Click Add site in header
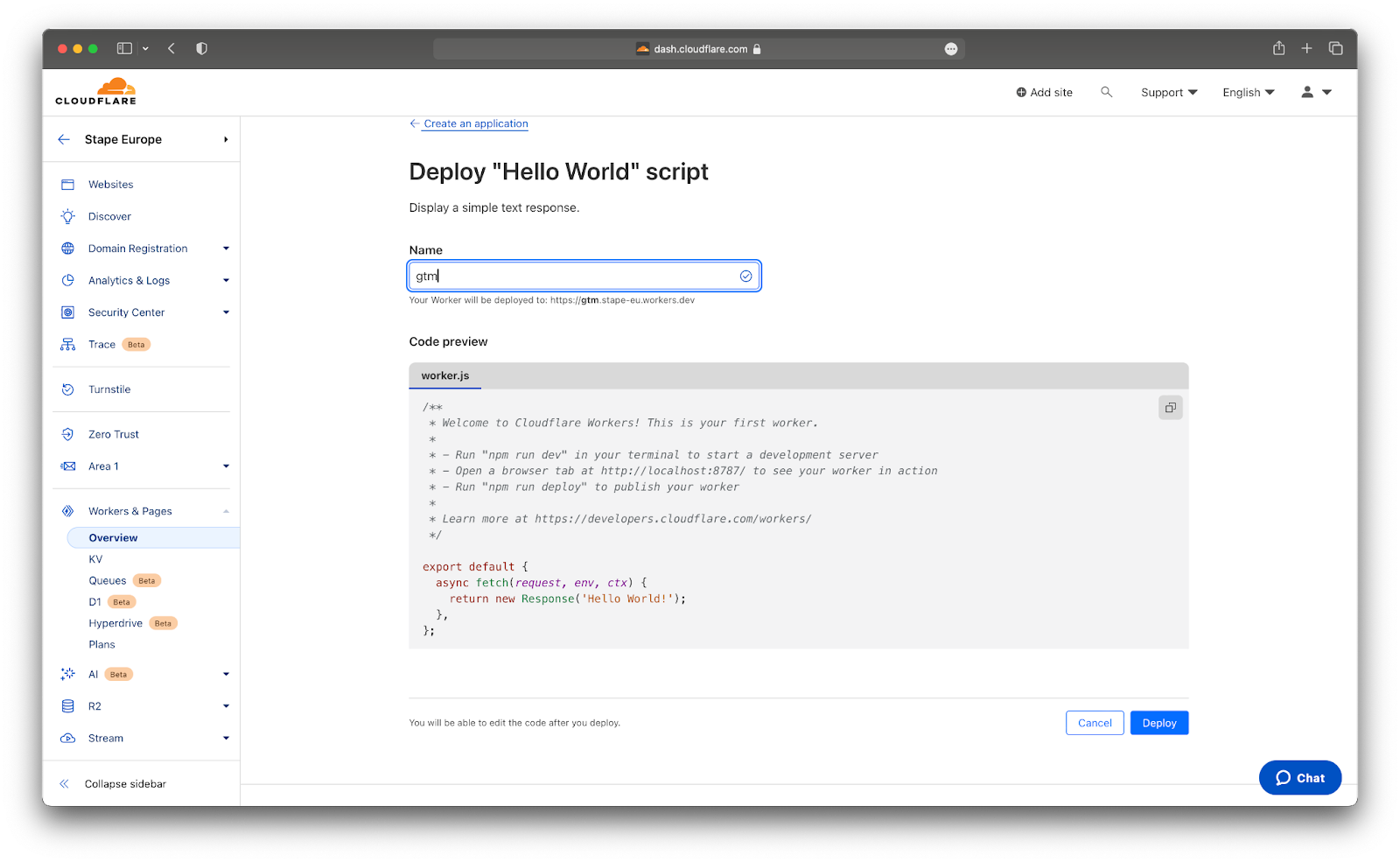This screenshot has width=1400, height=862. (1044, 92)
